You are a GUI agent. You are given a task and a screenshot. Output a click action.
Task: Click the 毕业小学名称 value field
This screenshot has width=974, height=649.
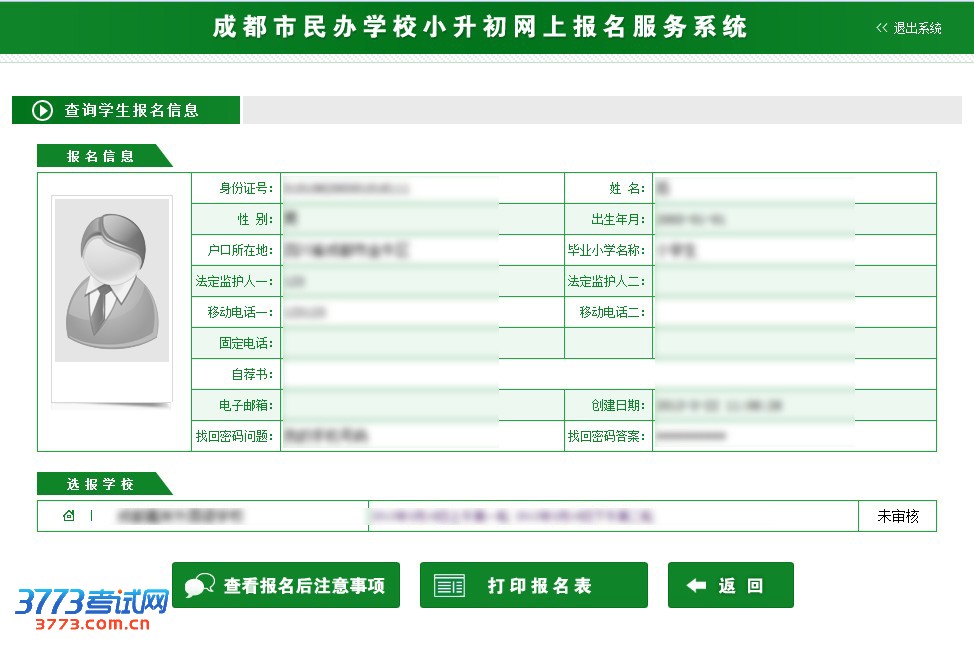coord(793,250)
